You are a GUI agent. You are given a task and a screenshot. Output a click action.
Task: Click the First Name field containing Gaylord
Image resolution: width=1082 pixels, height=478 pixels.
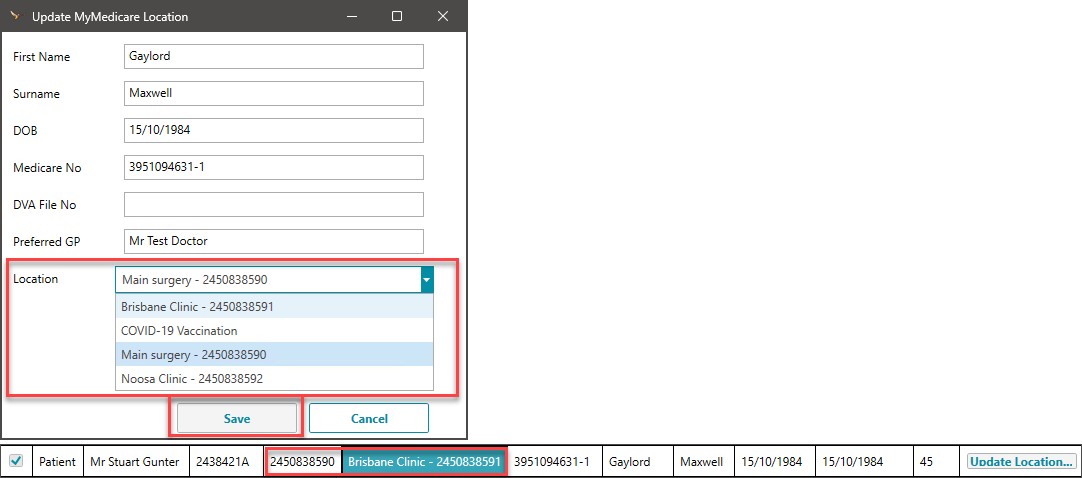273,56
